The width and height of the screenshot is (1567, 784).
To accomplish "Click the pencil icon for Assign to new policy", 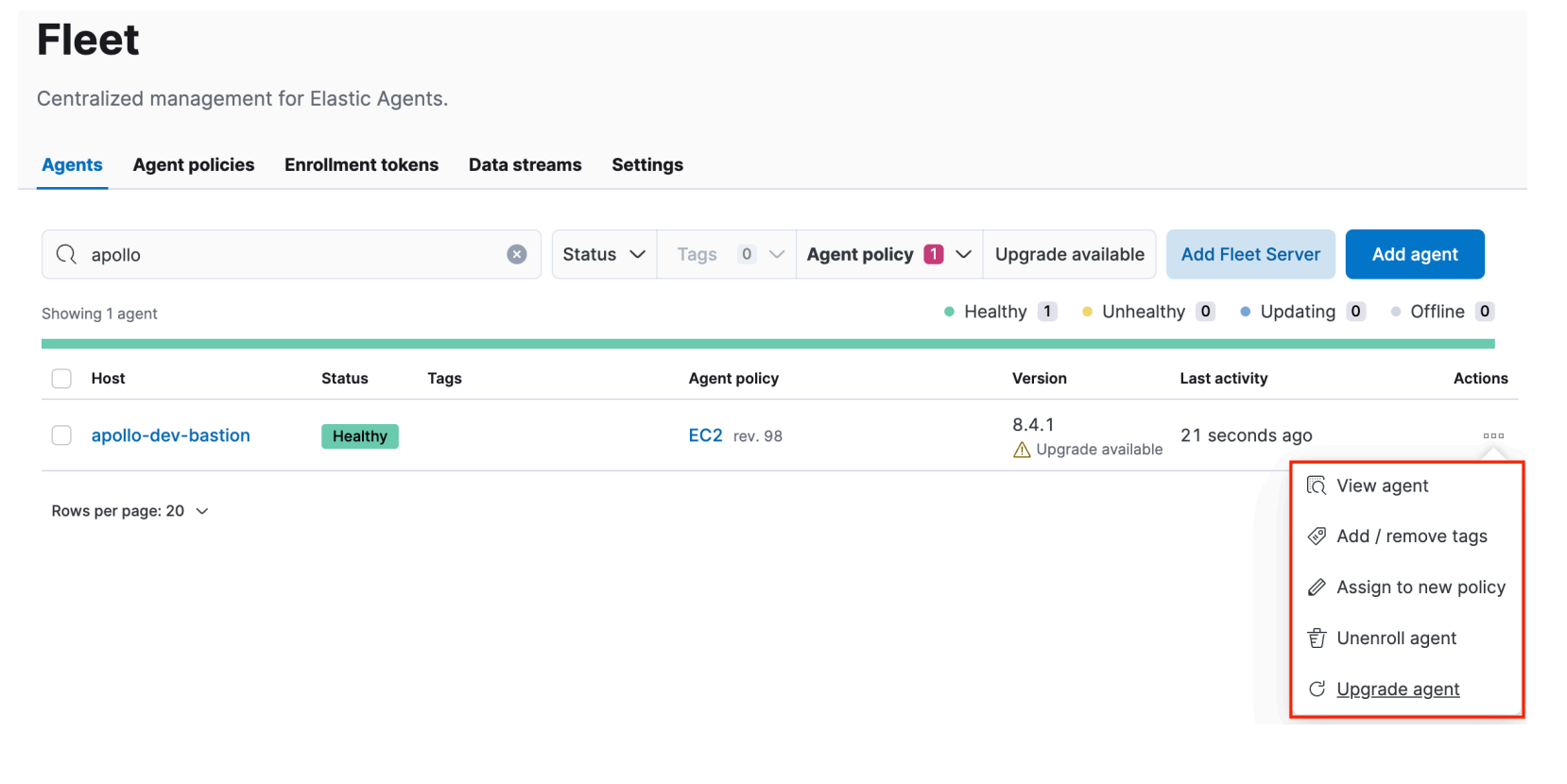I will pyautogui.click(x=1317, y=588).
